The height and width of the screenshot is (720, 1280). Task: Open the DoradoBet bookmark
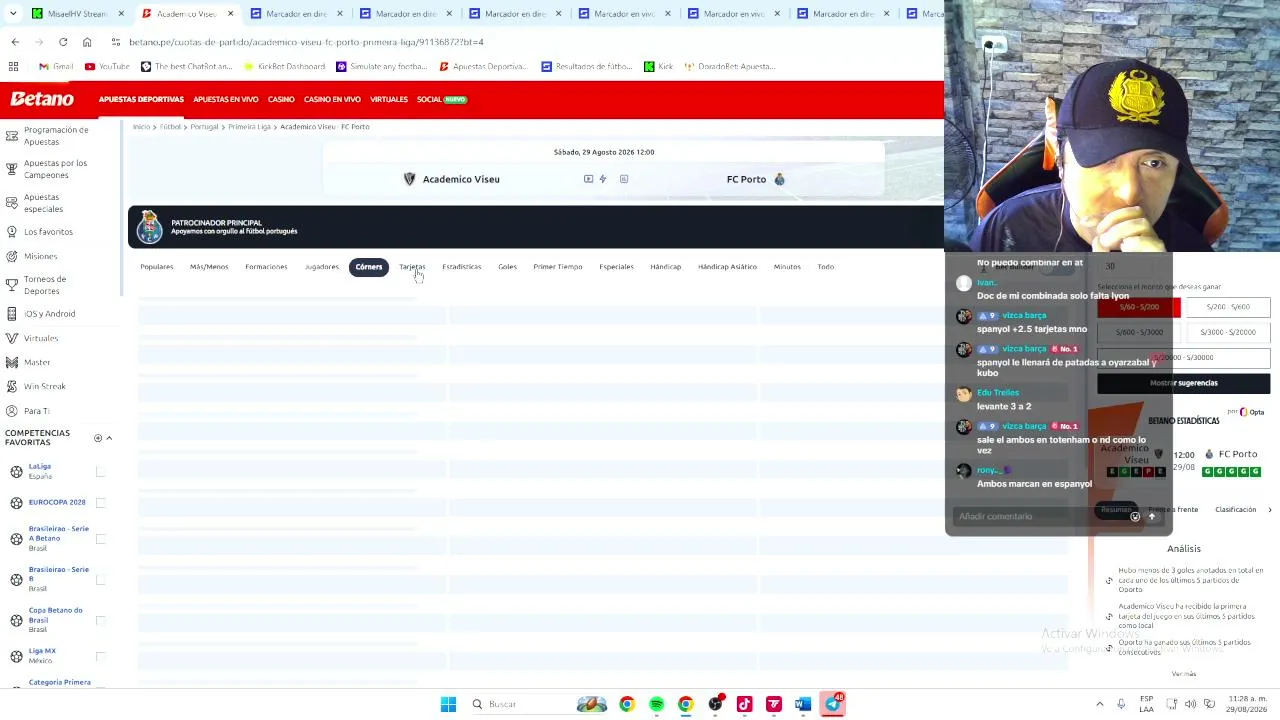click(730, 66)
